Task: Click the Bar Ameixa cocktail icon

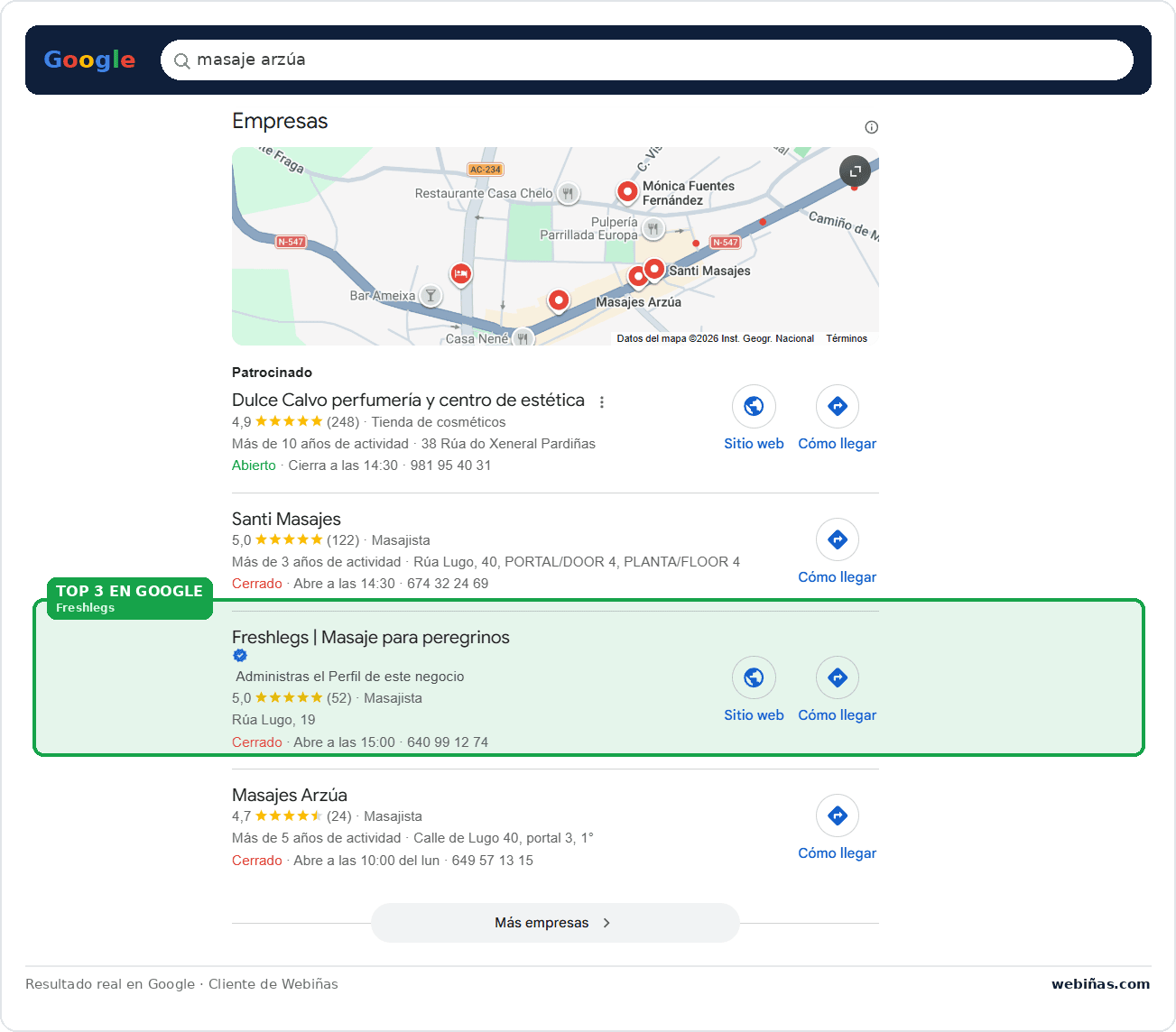Action: tap(431, 296)
